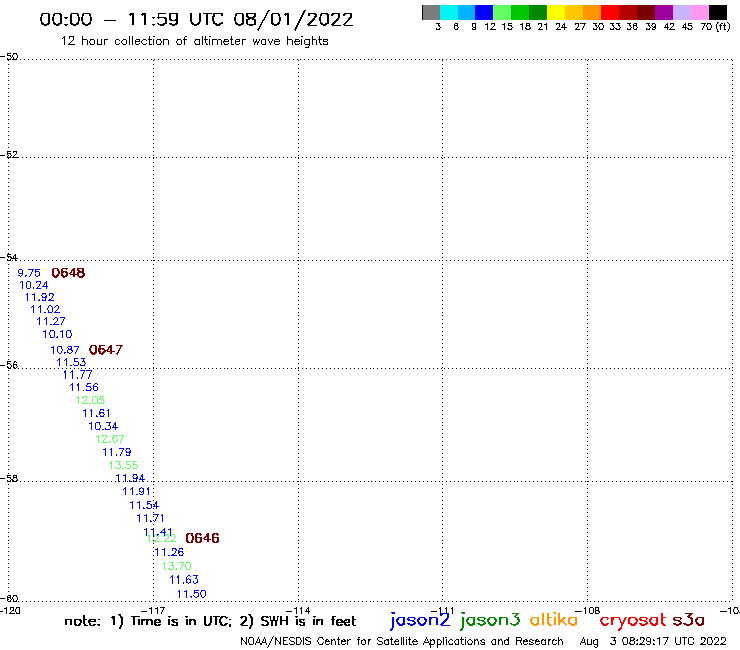This screenshot has height=650, width=740.
Task: Click the -114 longitude axis label
Action: pyautogui.click(x=298, y=611)
